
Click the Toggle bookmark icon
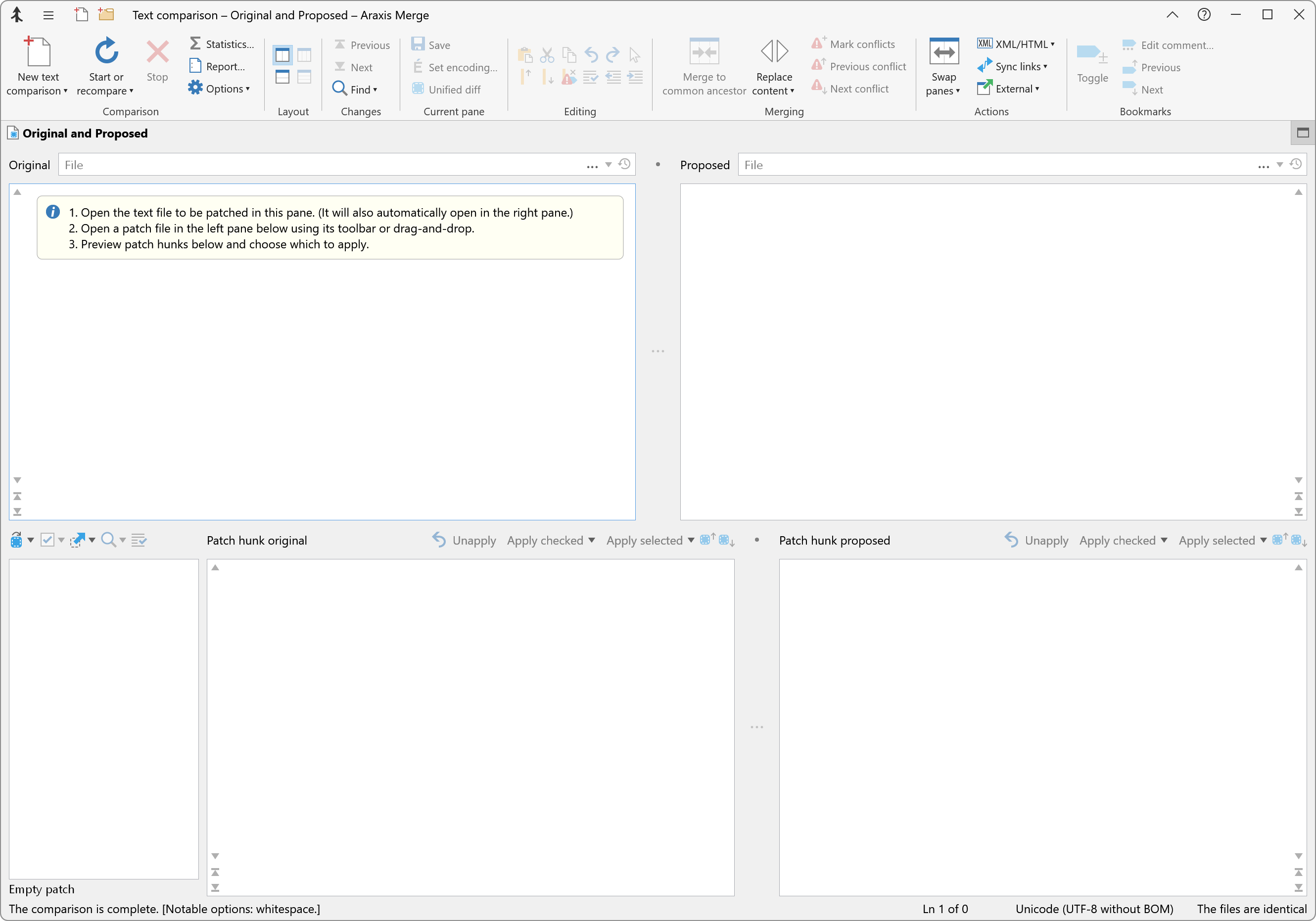(1091, 54)
